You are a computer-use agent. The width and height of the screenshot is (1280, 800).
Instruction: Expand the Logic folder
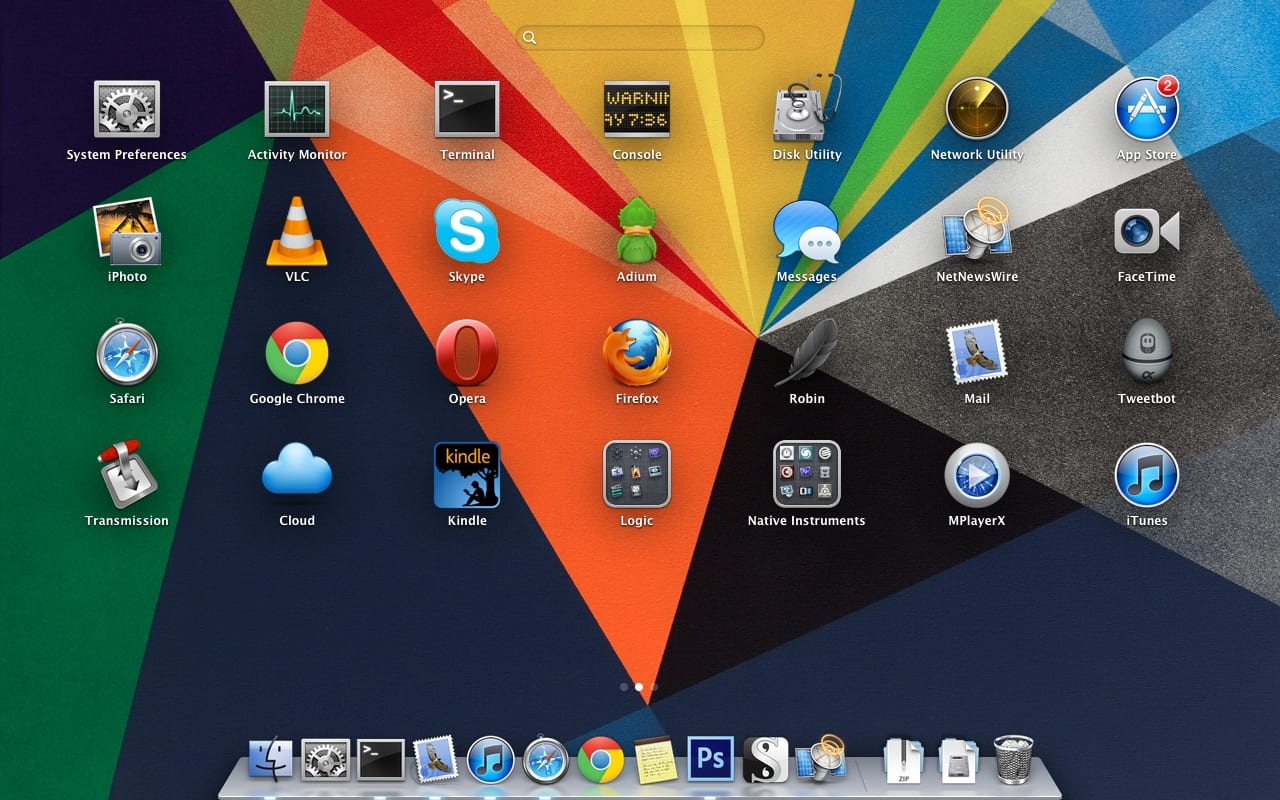pos(637,475)
